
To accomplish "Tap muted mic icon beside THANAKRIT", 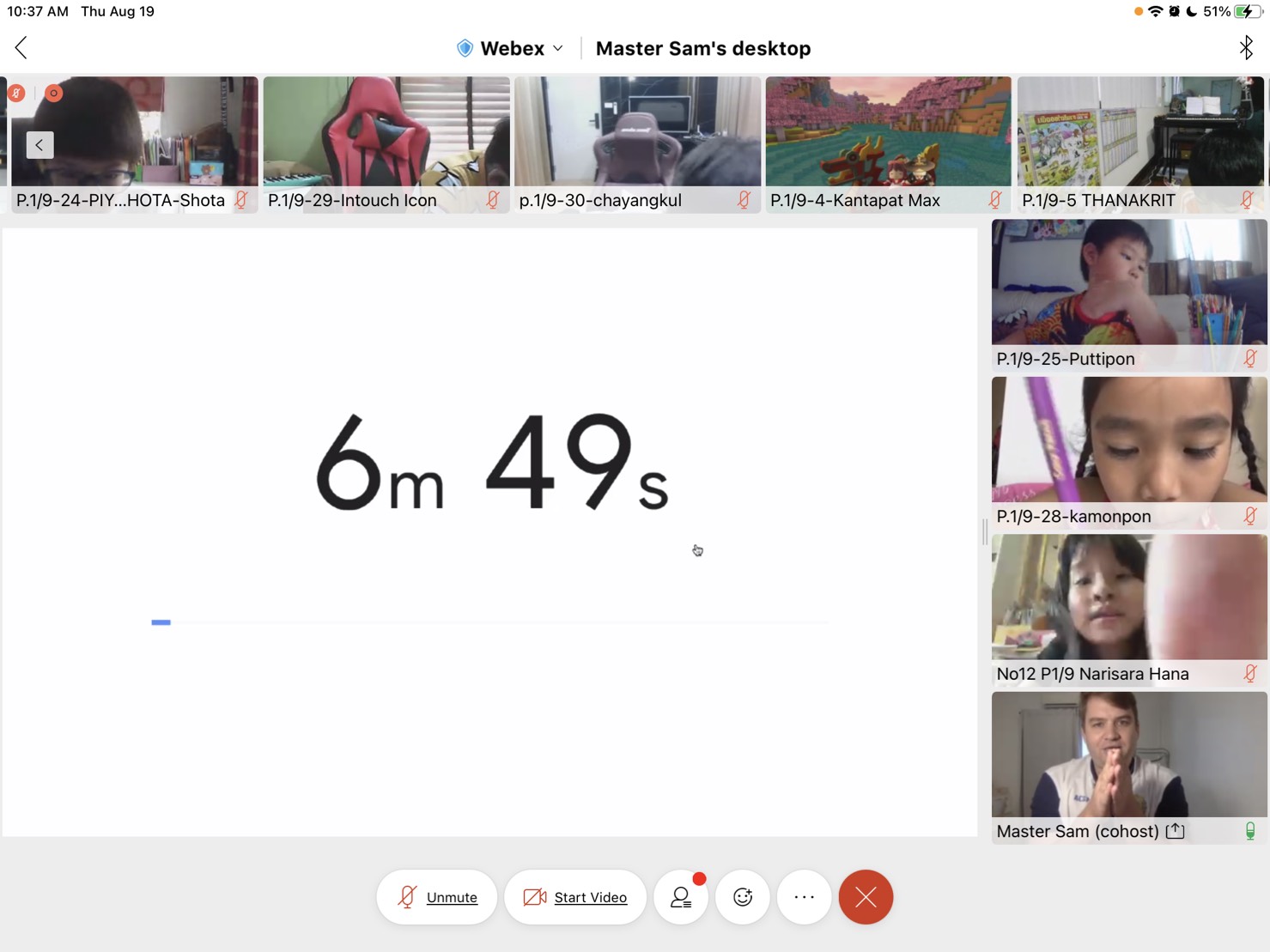I will pyautogui.click(x=1247, y=200).
